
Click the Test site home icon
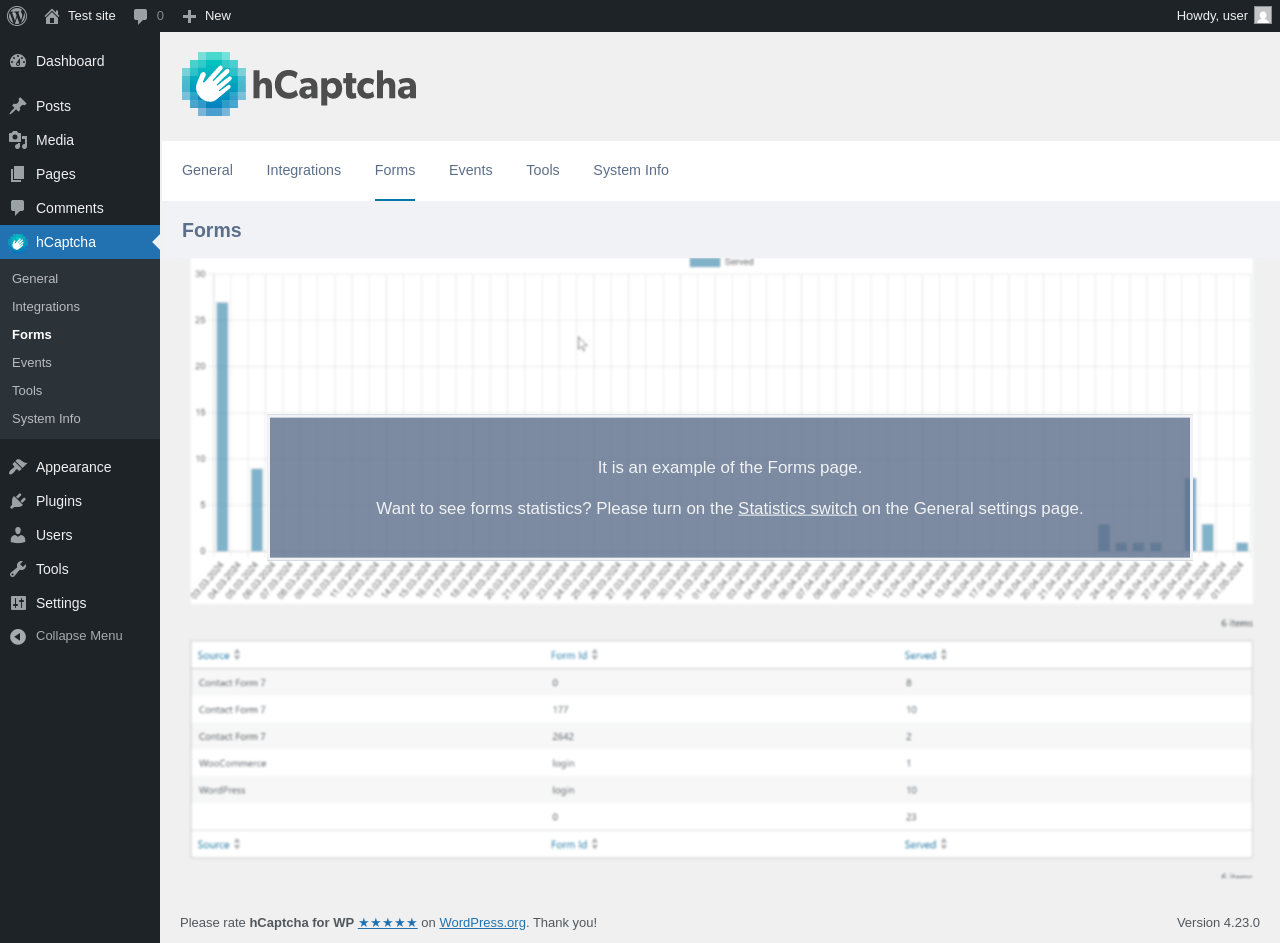click(52, 16)
